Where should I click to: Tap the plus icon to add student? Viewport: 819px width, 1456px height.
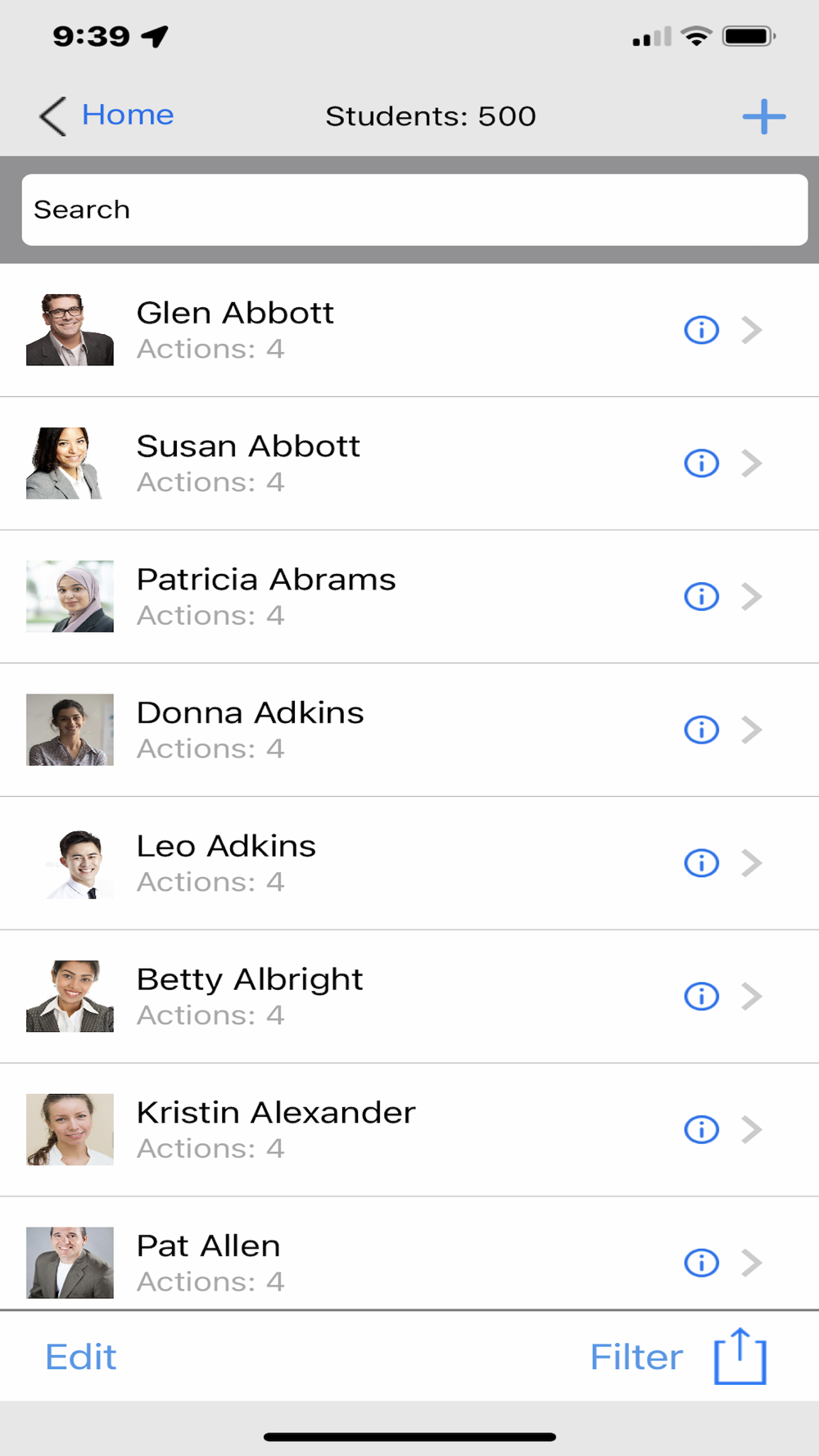(764, 116)
